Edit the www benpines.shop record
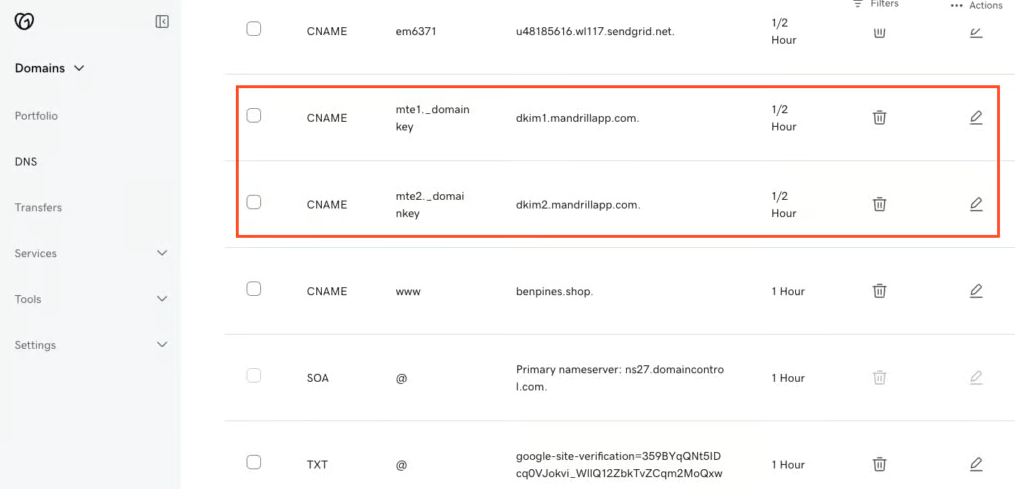 point(976,291)
